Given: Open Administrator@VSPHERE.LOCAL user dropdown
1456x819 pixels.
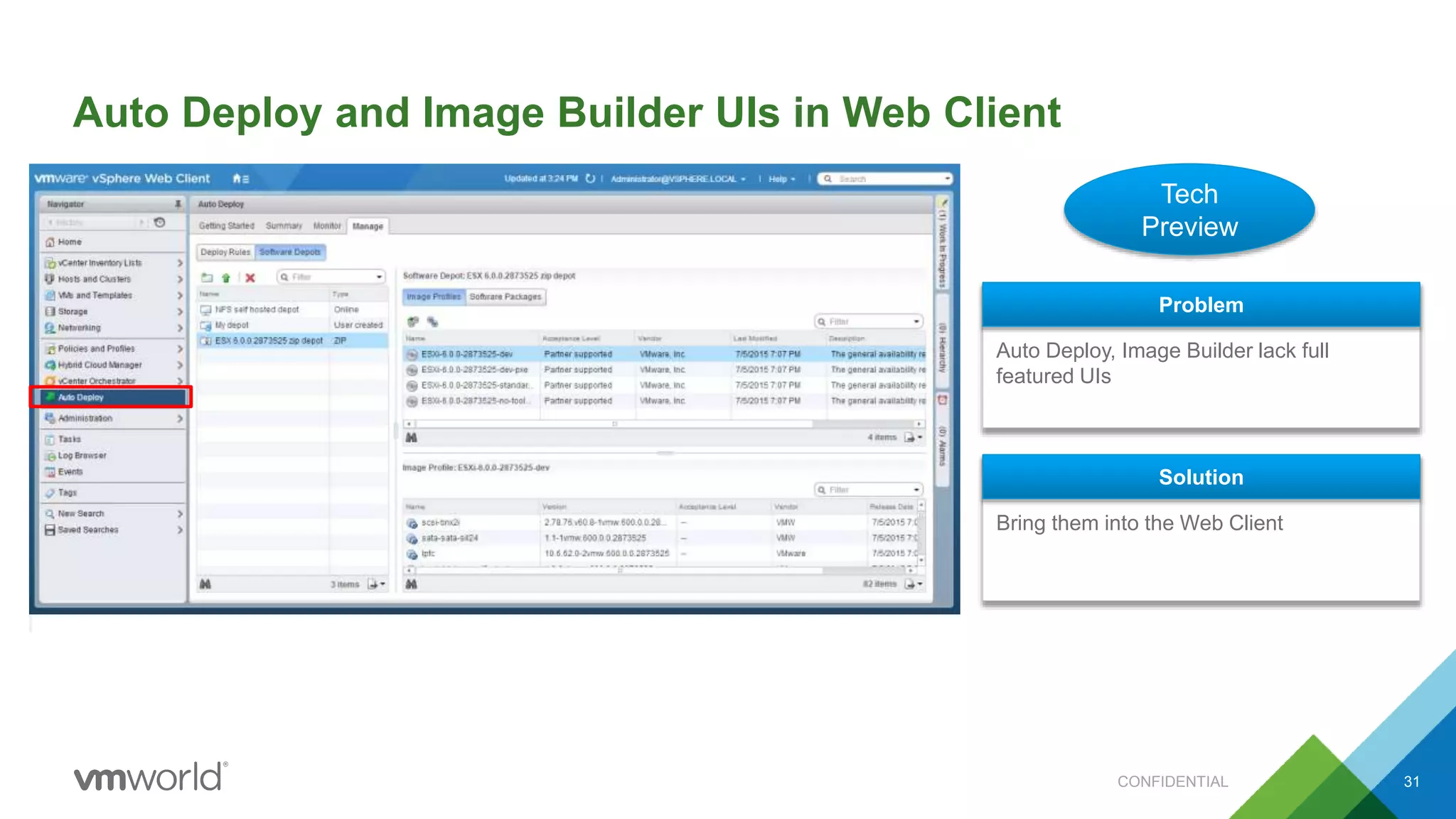Looking at the screenshot, I should [x=678, y=179].
